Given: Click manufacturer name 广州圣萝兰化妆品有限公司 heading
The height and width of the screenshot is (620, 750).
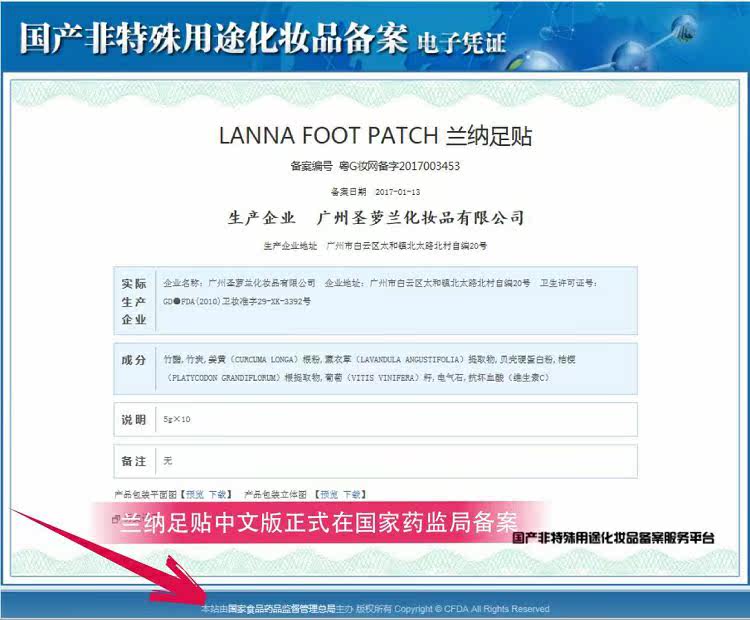Looking at the screenshot, I should [420, 218].
